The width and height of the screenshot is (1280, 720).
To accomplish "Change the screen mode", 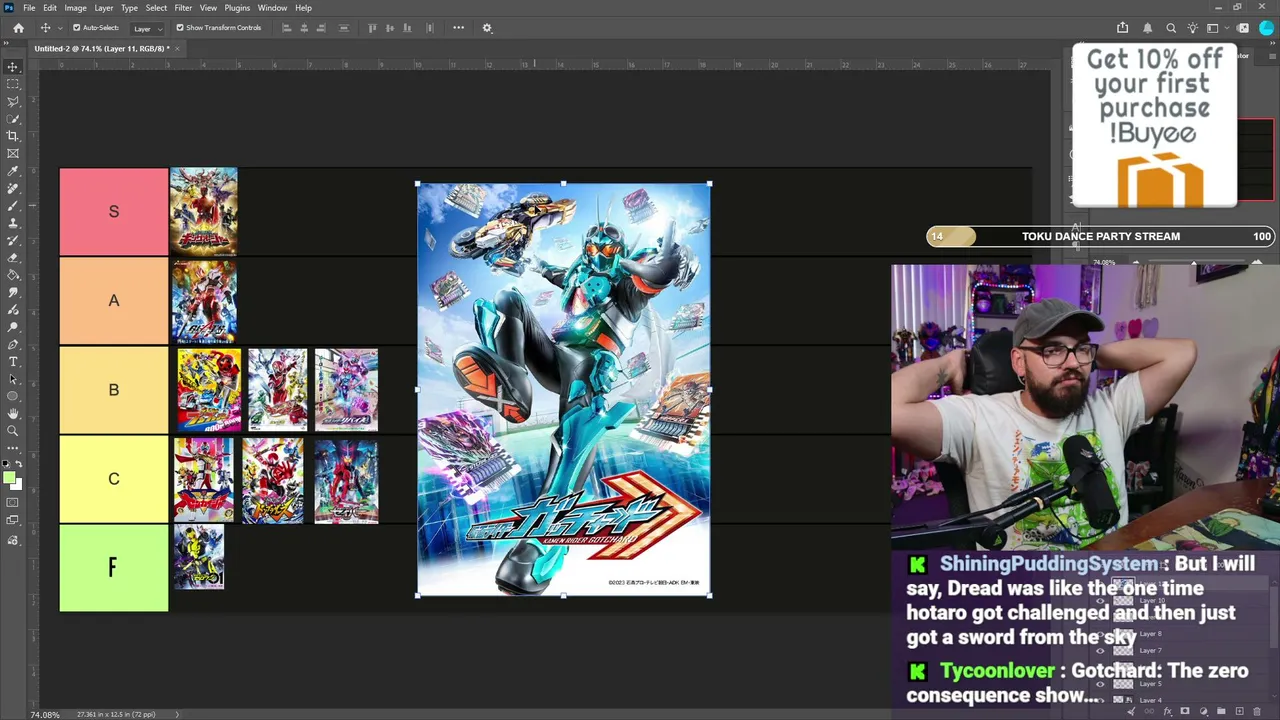I will tap(13, 520).
